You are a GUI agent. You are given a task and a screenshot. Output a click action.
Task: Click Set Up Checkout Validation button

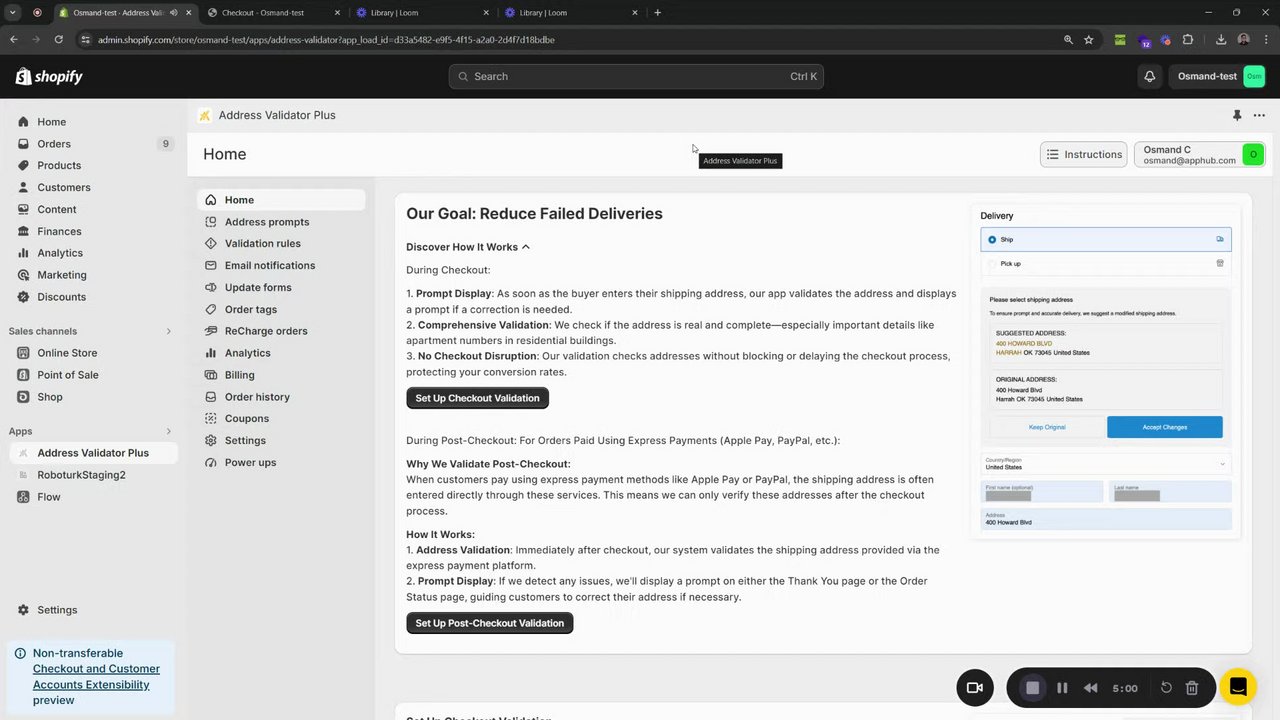click(477, 398)
